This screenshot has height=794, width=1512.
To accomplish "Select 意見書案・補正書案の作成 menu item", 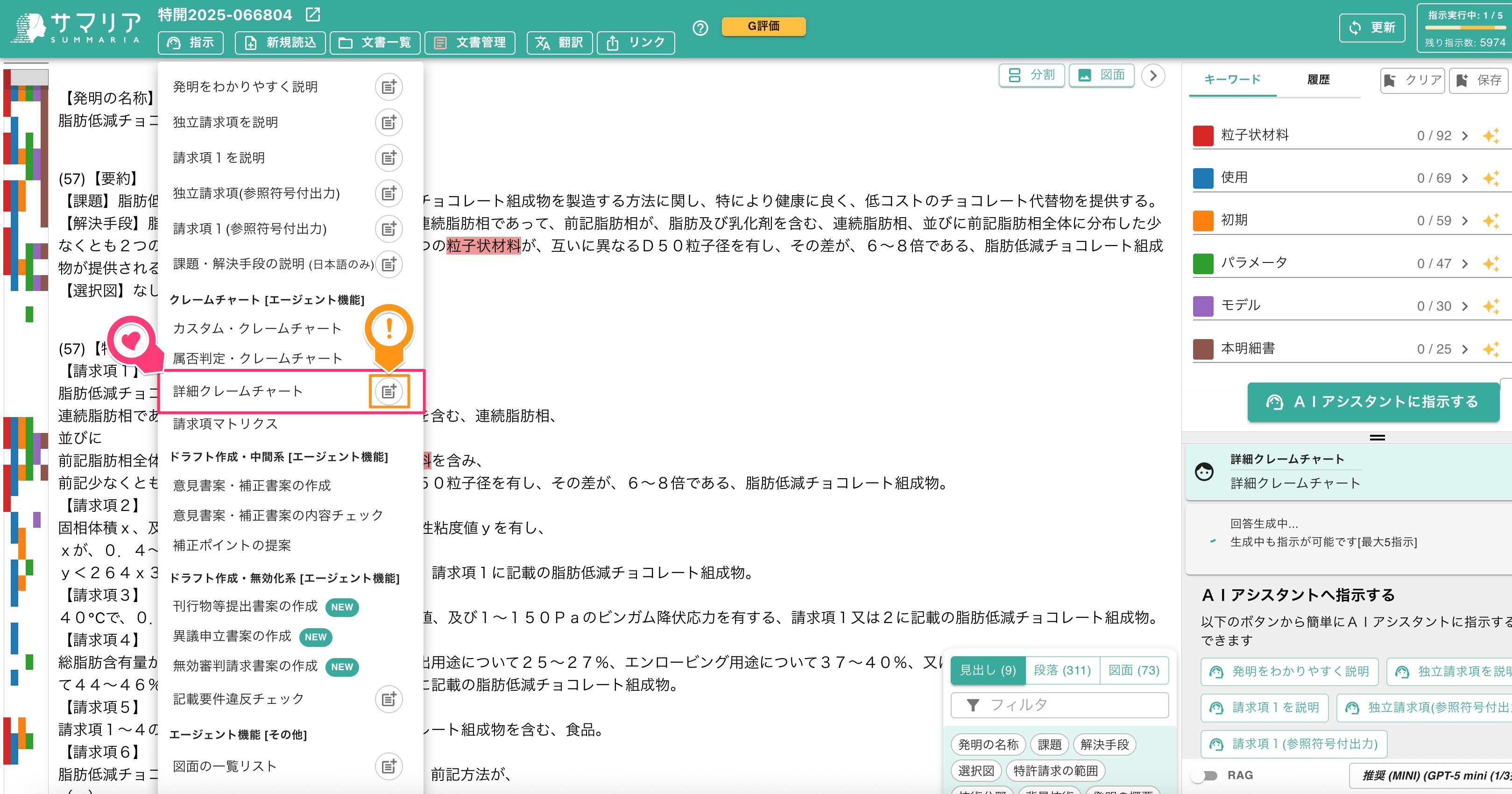I will coord(252,485).
